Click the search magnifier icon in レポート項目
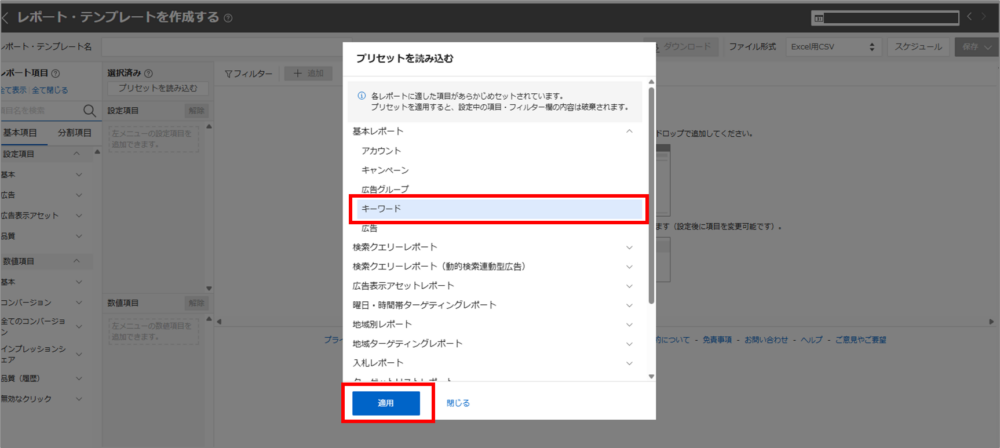Viewport: 1000px width, 448px height. [89, 111]
